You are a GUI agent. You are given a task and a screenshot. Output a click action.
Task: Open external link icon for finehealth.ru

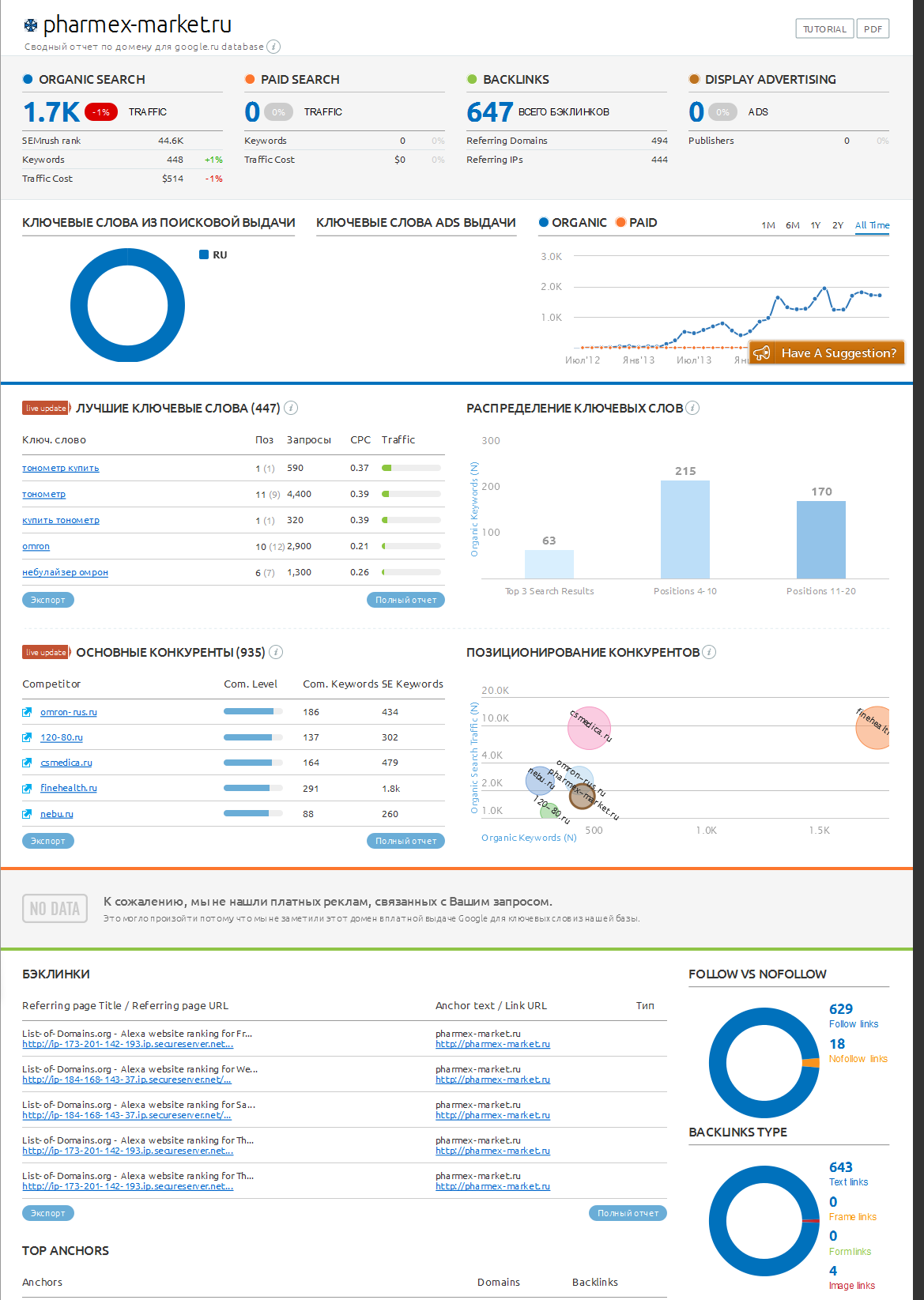[x=27, y=788]
